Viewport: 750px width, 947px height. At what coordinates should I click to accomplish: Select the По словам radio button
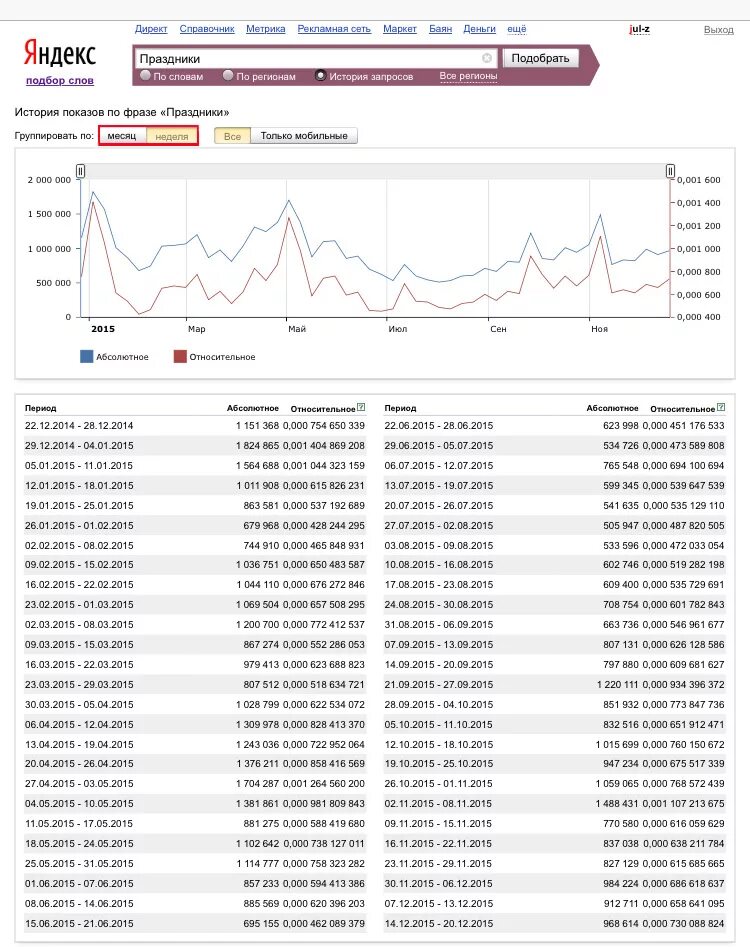pyautogui.click(x=145, y=75)
